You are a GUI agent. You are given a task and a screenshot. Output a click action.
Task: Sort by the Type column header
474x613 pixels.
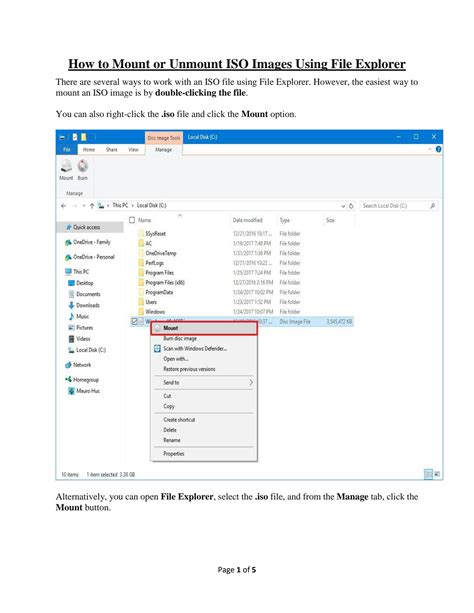pyautogui.click(x=285, y=220)
